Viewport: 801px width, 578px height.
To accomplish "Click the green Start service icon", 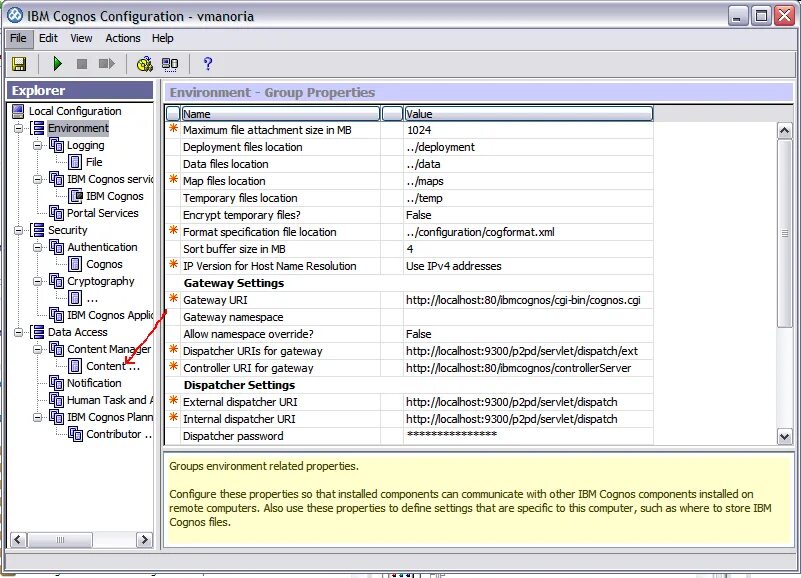I will tap(57, 64).
